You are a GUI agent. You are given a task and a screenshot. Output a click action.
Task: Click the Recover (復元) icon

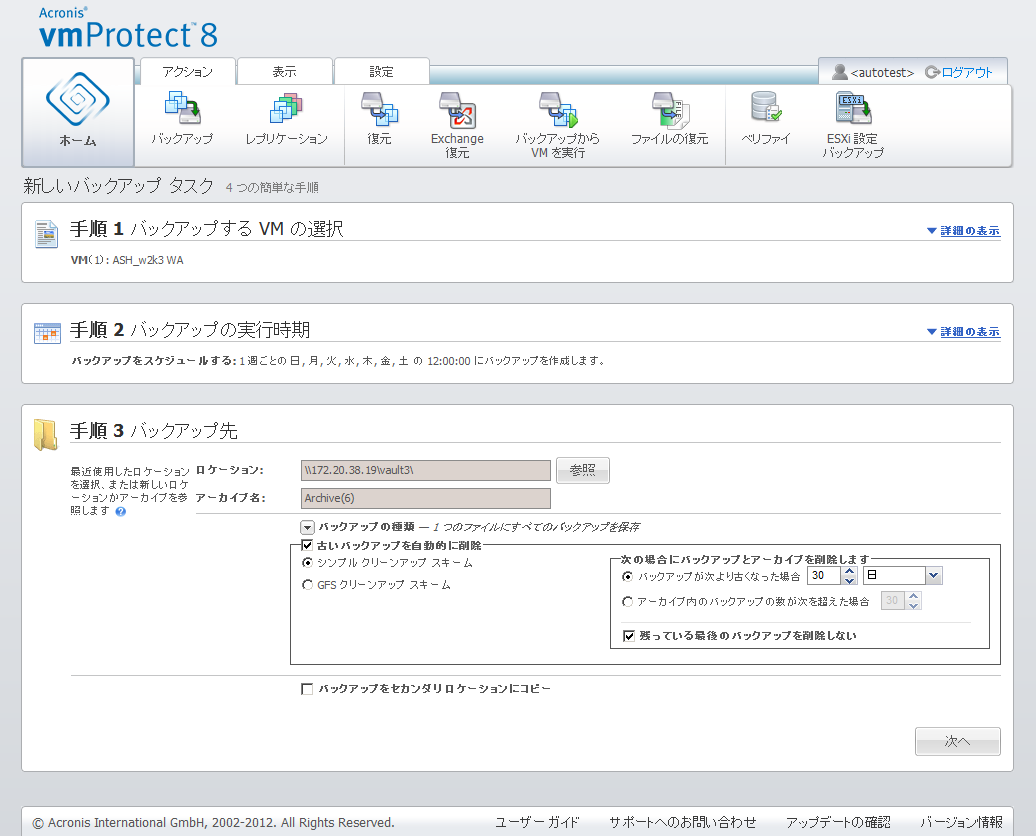click(379, 109)
